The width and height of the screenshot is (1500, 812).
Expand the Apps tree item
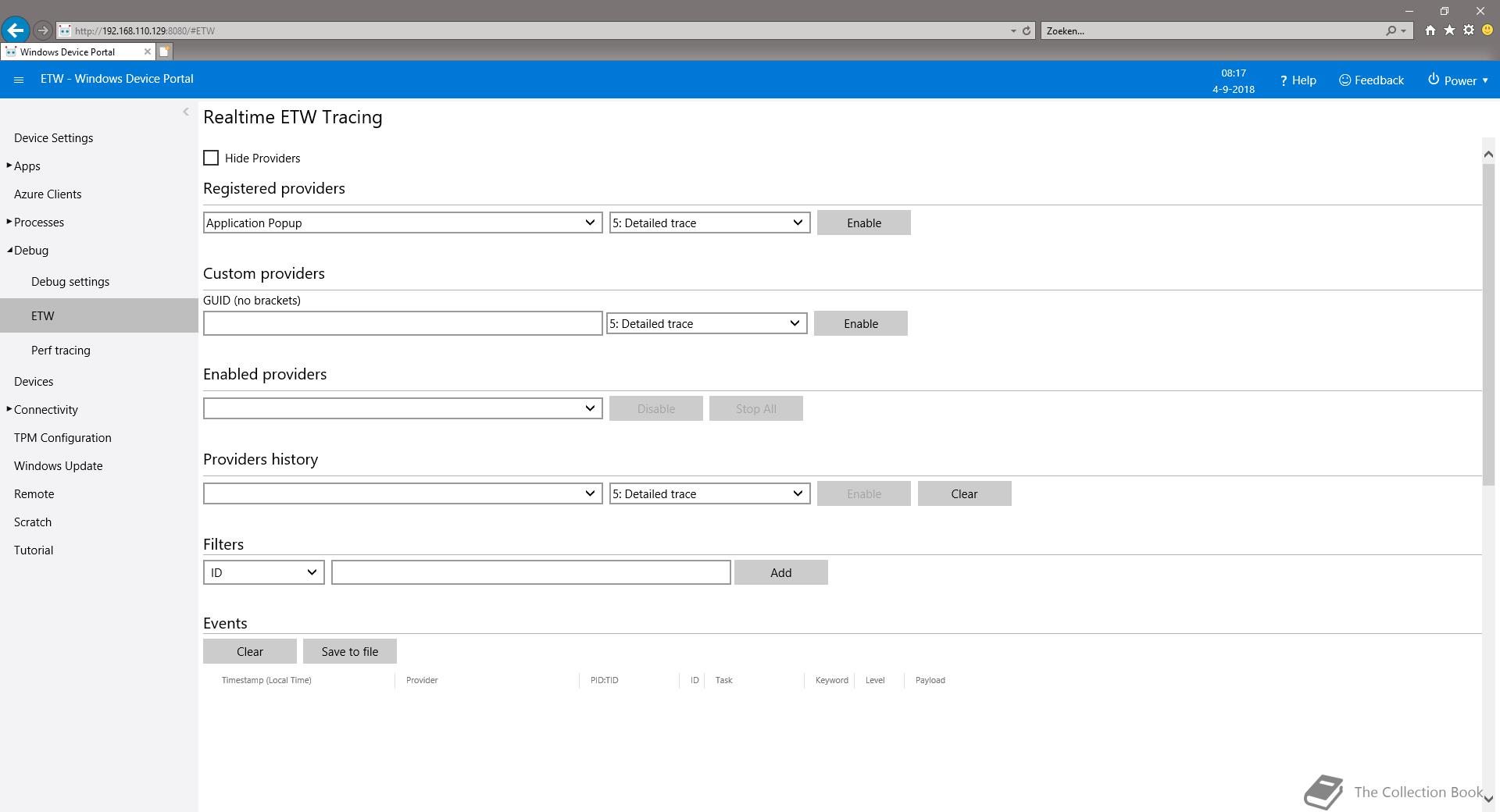(9, 166)
